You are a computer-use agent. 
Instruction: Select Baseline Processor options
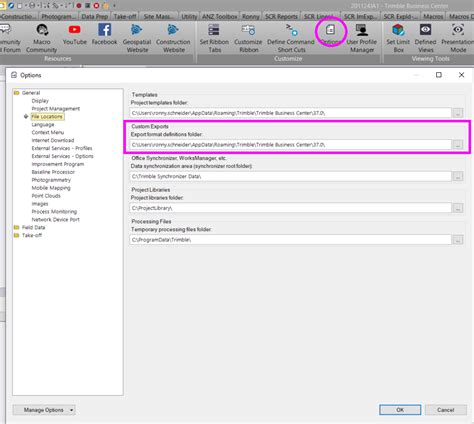53,172
